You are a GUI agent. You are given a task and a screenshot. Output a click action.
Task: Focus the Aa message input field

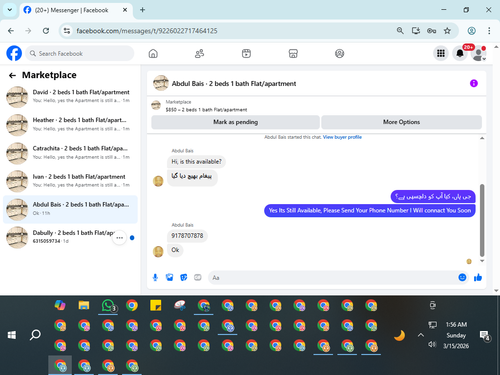[x=333, y=277]
